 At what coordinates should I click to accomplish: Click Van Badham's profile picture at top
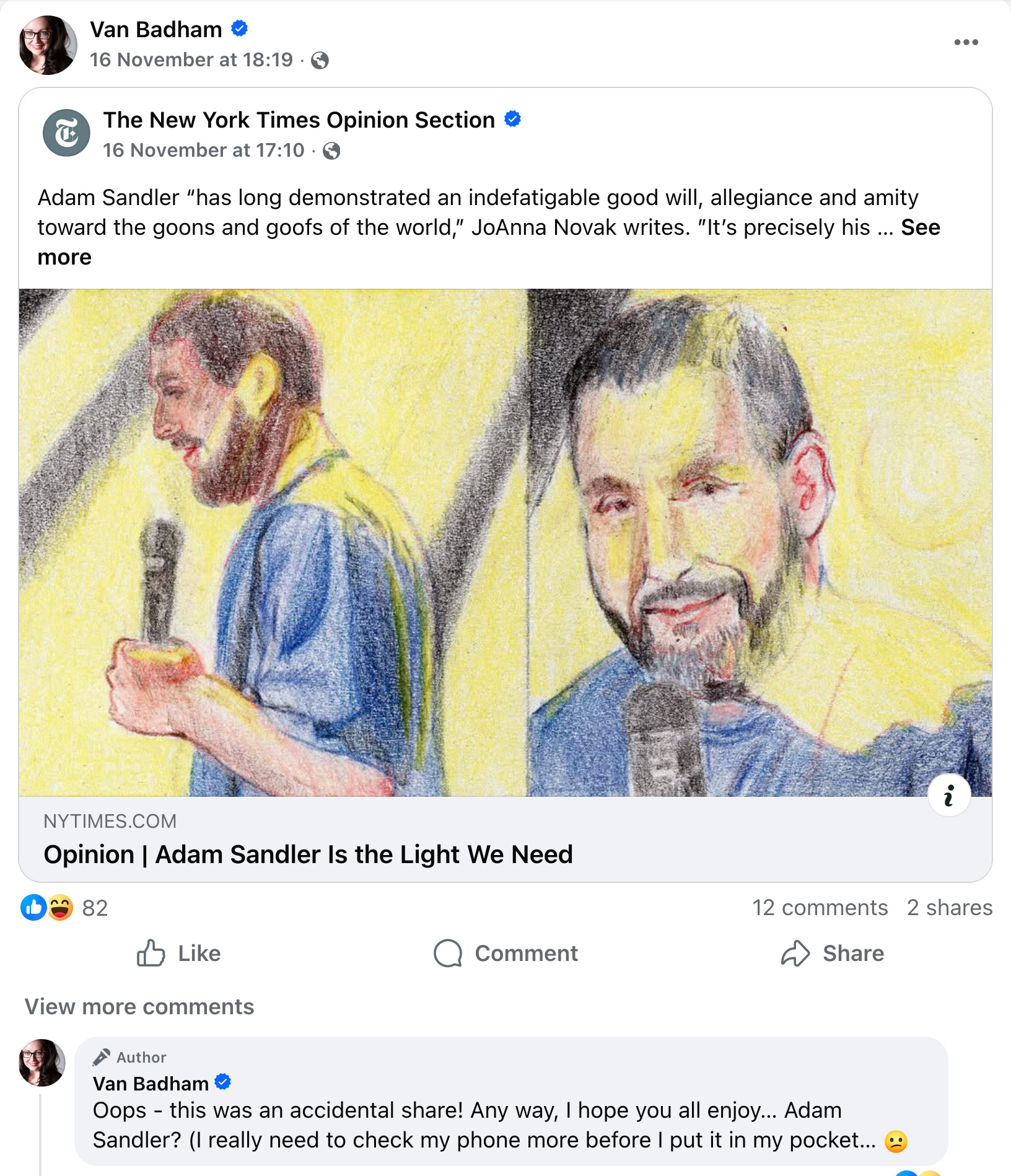click(x=48, y=45)
